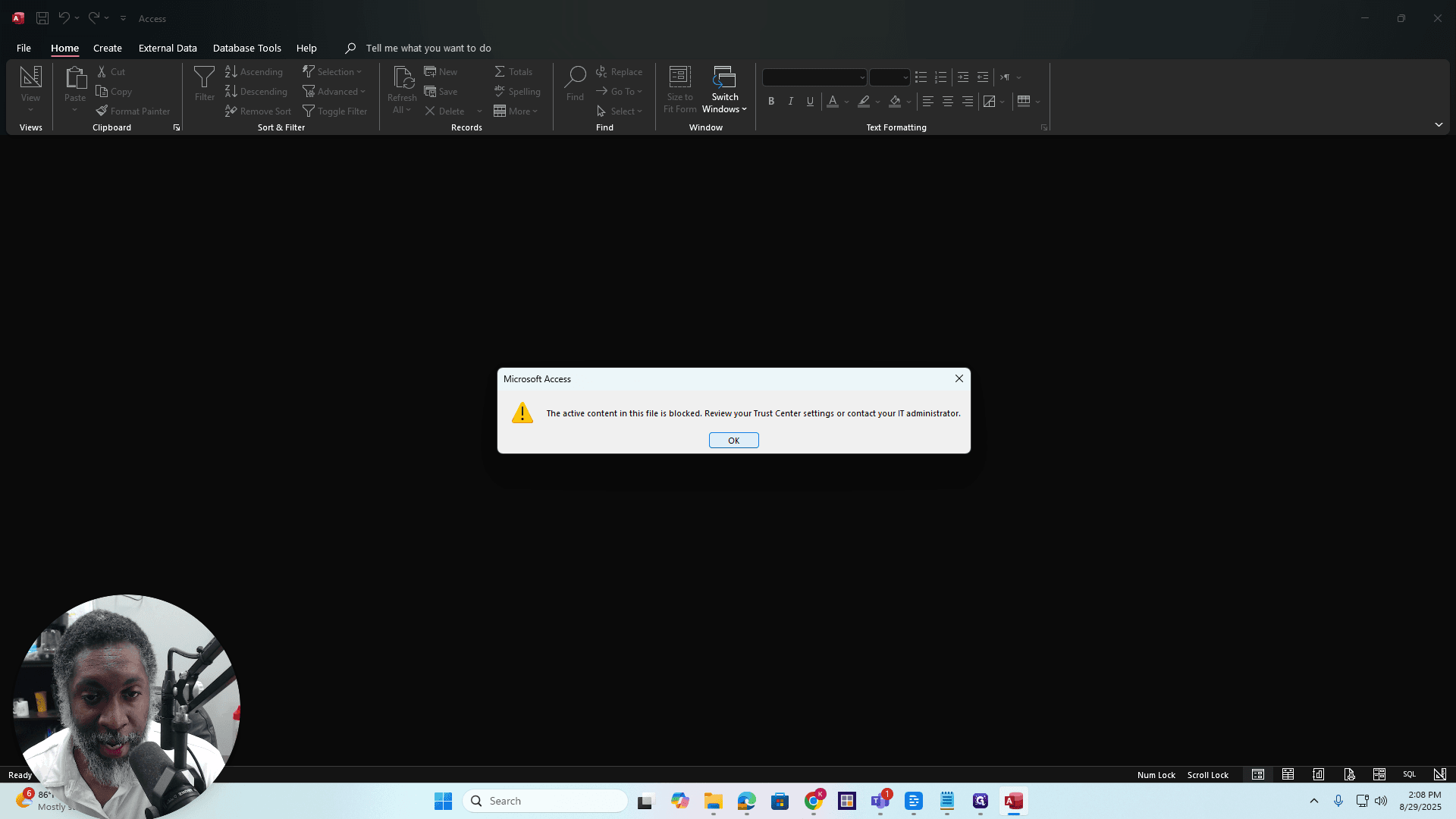The height and width of the screenshot is (819, 1456).
Task: Click OK in the Microsoft Access dialog
Action: [x=733, y=441]
